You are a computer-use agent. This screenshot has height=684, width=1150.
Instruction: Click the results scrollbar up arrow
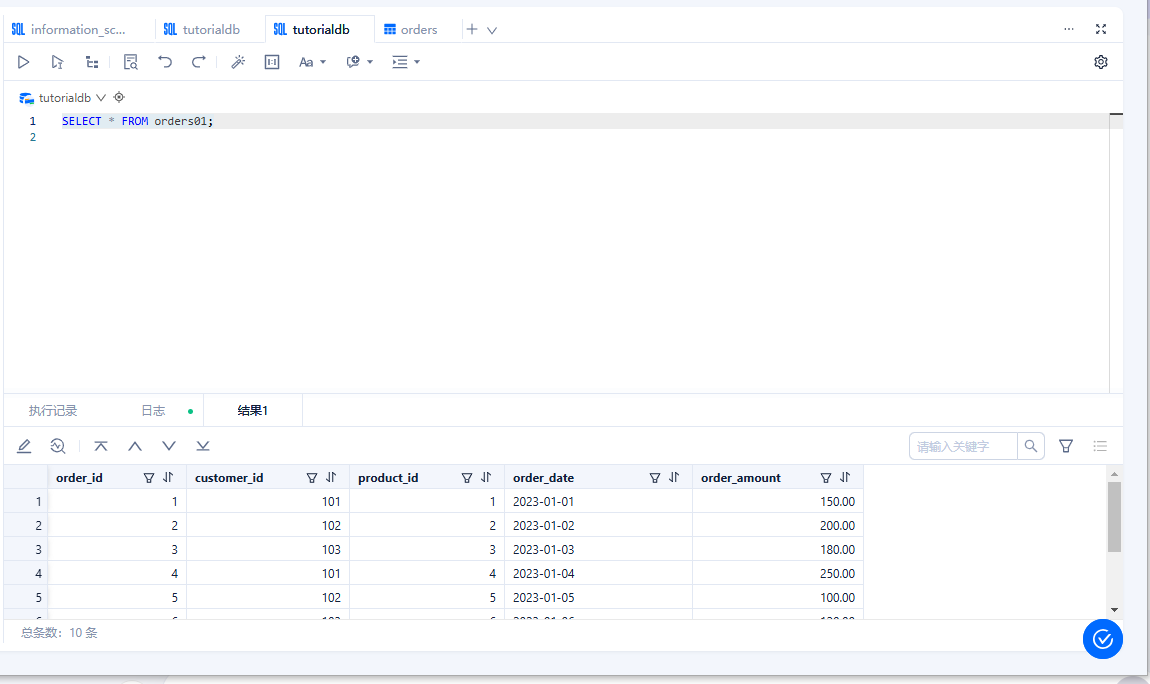pos(1114,474)
